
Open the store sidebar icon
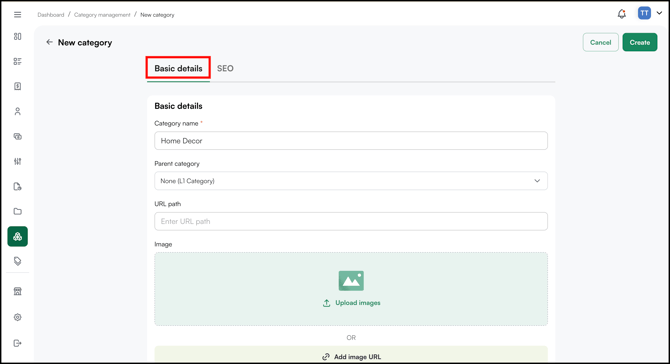coord(18,291)
